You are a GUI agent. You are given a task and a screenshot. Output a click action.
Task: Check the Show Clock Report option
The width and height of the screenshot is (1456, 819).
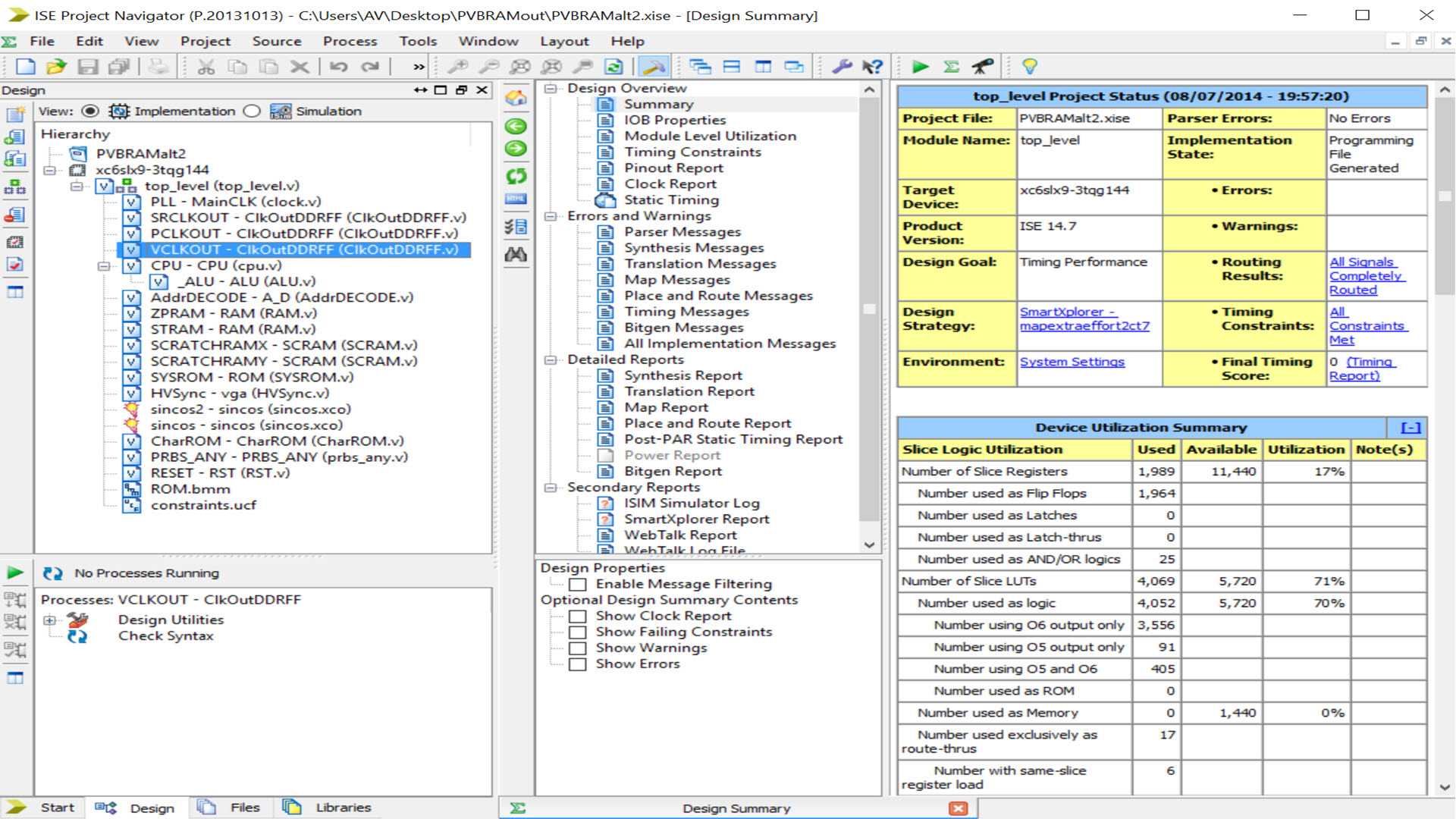(x=578, y=617)
